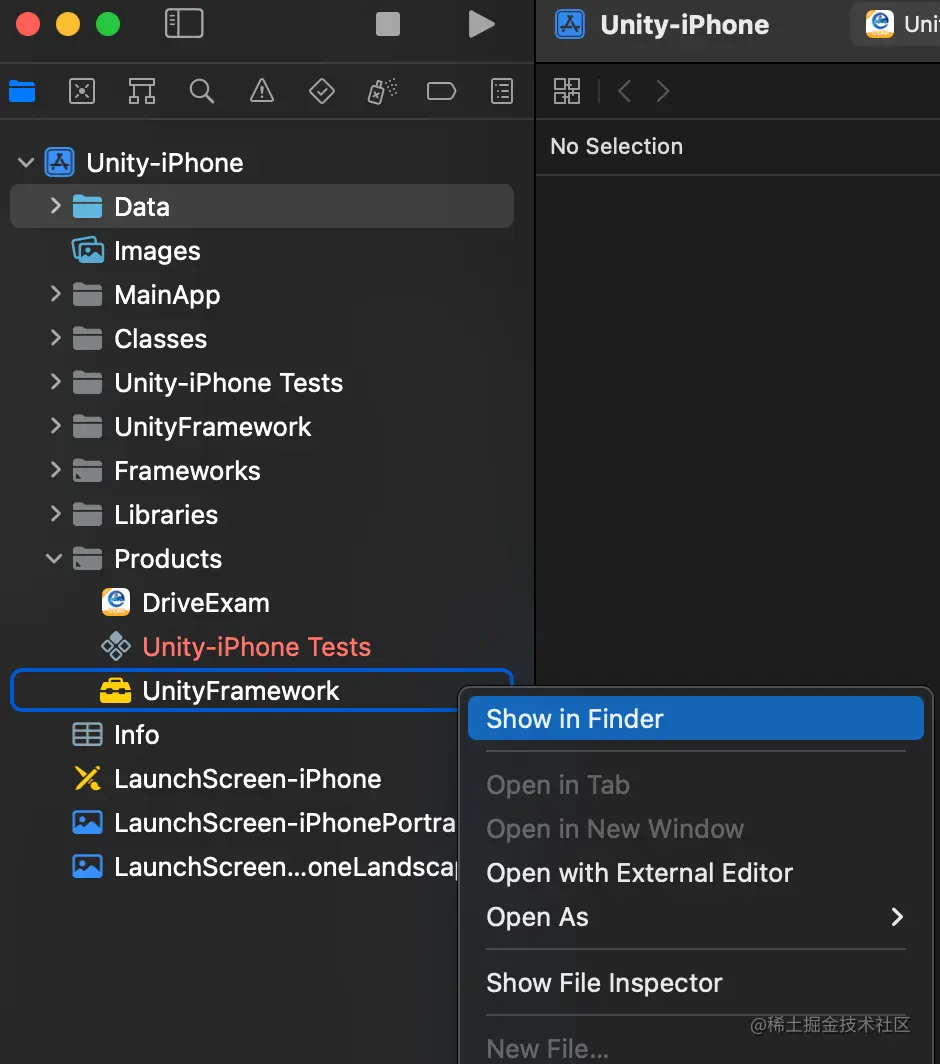
Task: Expand the Data folder
Action: (56, 206)
